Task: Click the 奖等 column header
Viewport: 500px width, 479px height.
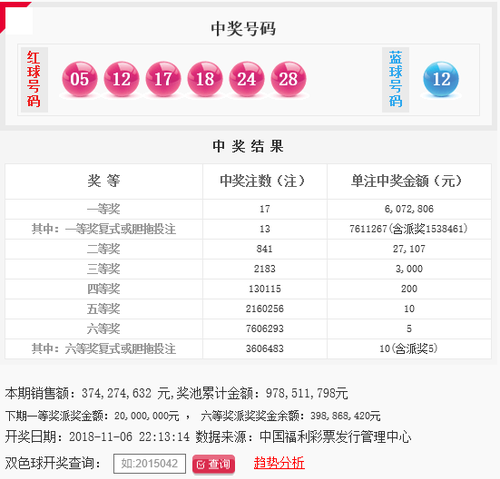Action: point(104,181)
